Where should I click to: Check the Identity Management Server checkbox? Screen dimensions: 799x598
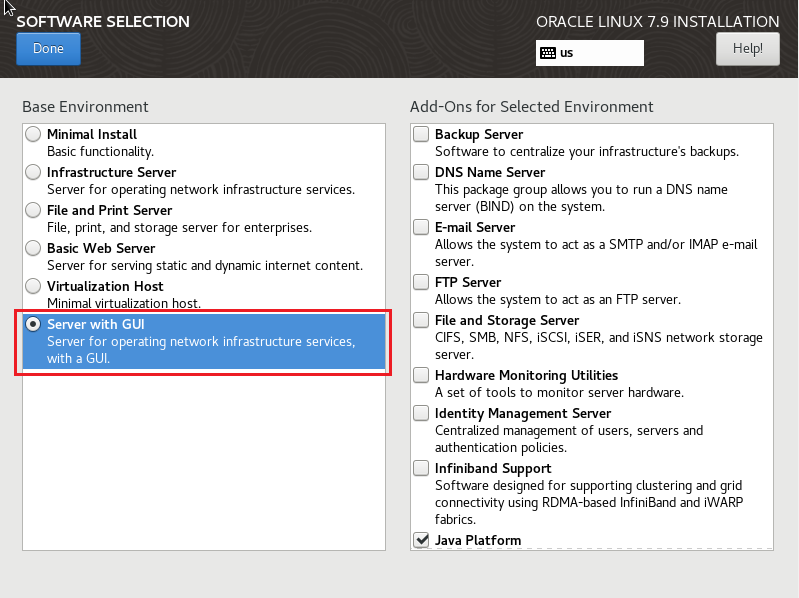click(x=421, y=413)
